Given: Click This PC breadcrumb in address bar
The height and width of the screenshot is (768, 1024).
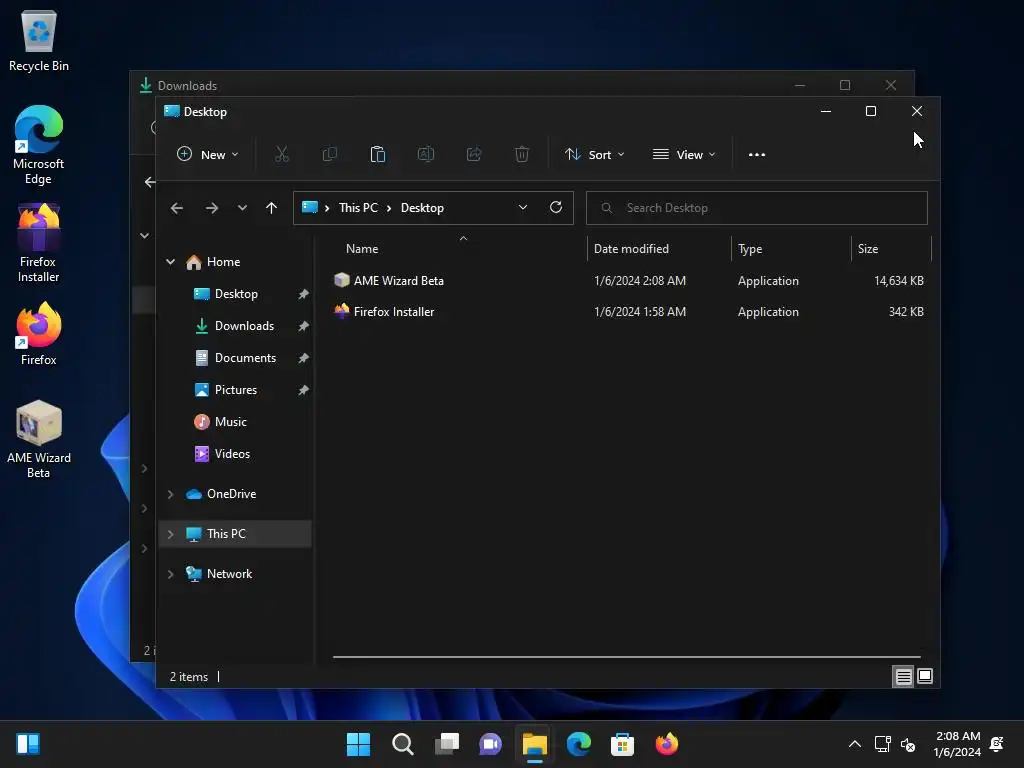Looking at the screenshot, I should tap(358, 208).
